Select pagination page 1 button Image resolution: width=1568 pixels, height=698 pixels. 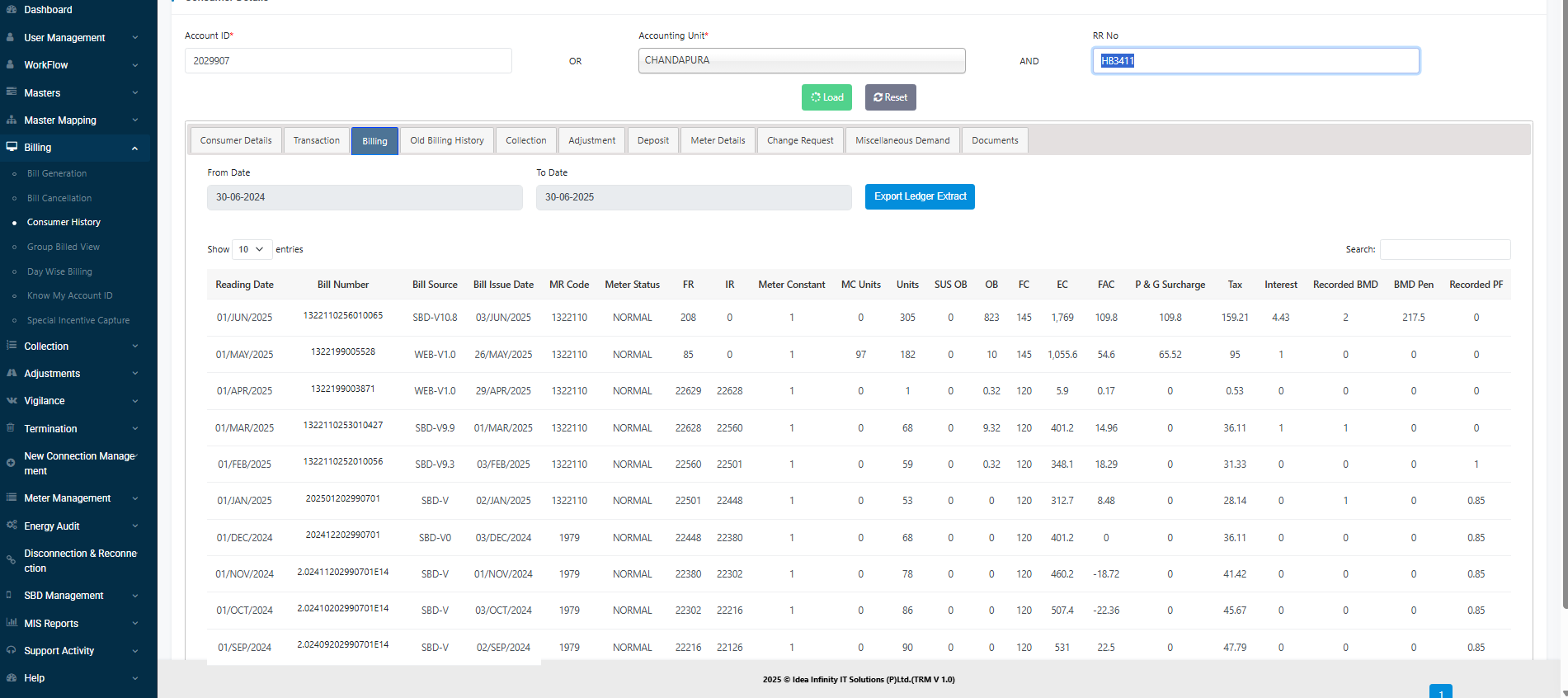[x=1440, y=691]
